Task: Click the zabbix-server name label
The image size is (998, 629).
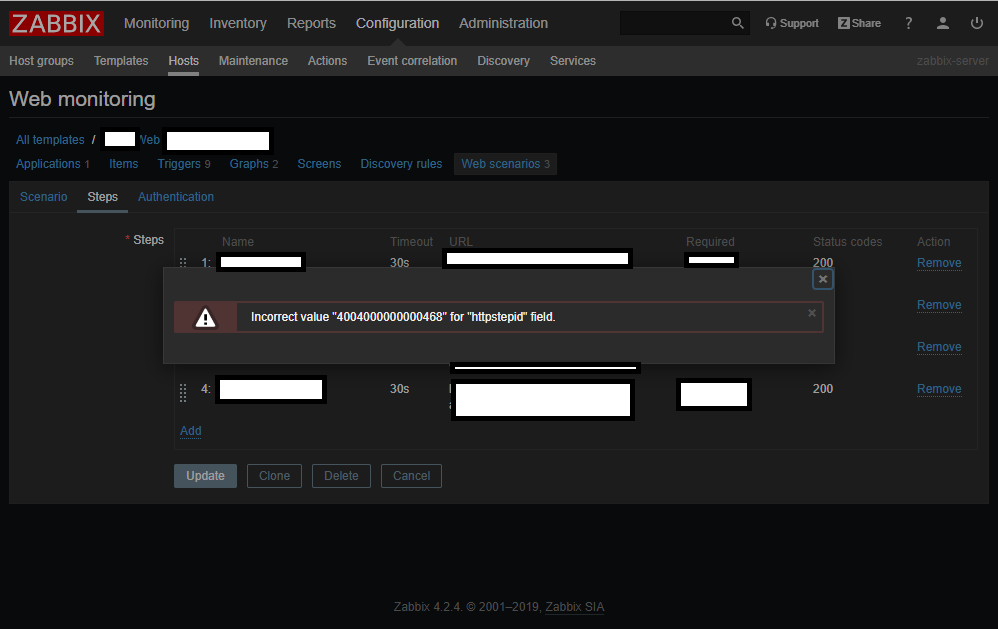Action: coord(953,60)
